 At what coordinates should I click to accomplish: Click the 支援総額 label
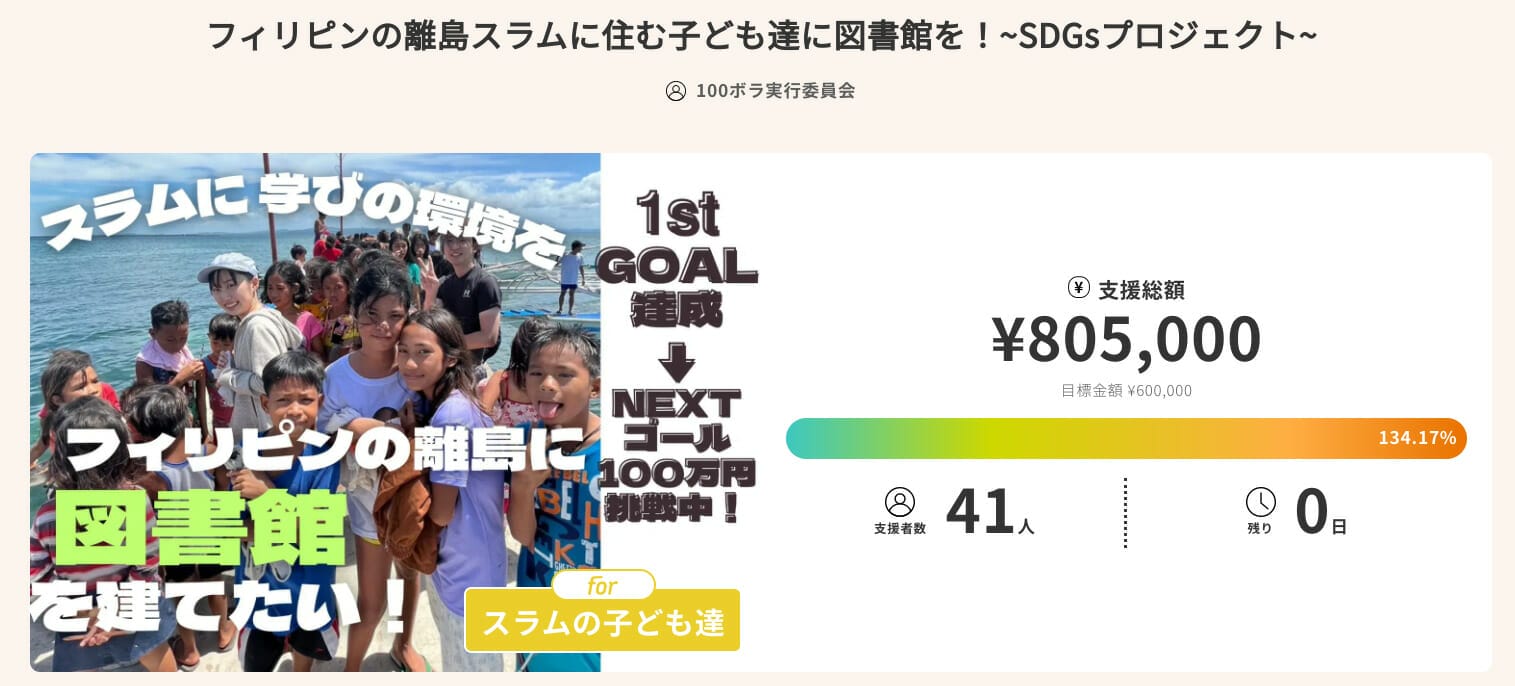point(1141,290)
